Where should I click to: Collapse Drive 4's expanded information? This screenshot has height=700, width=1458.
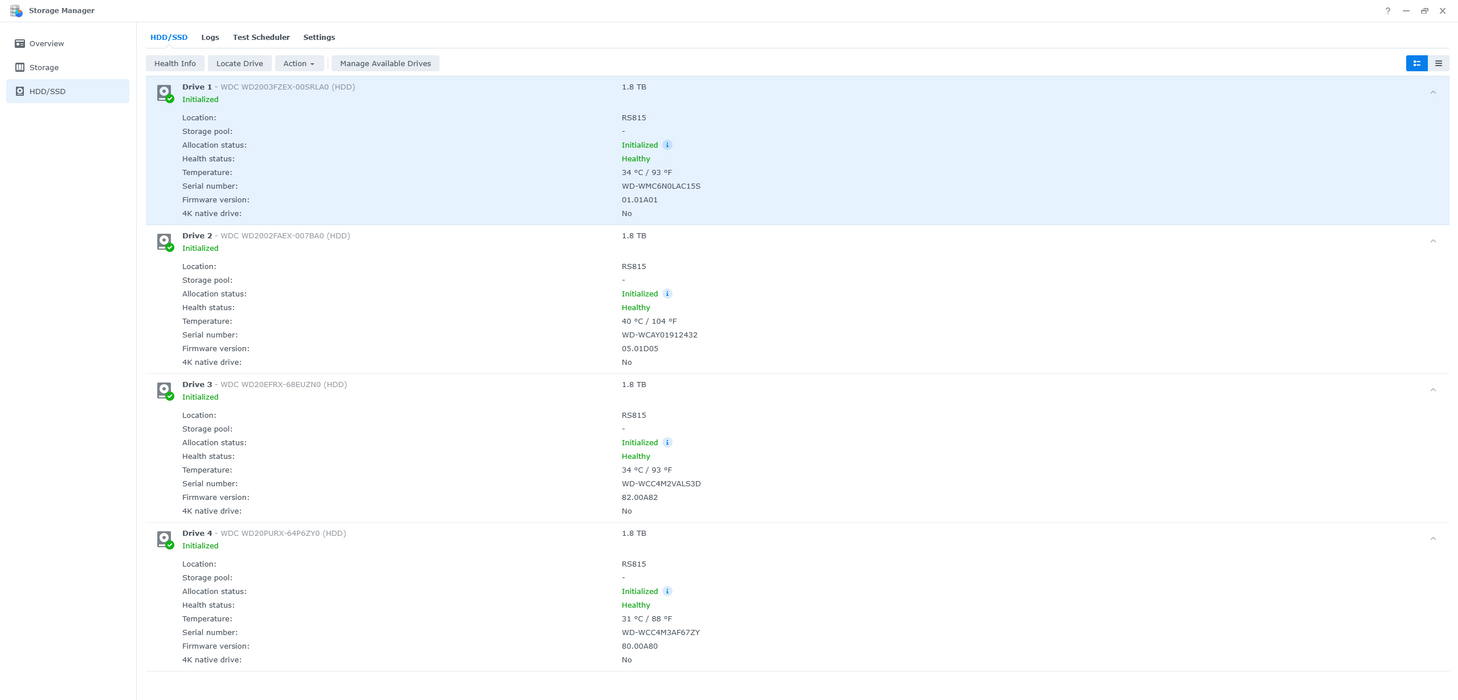[1432, 539]
